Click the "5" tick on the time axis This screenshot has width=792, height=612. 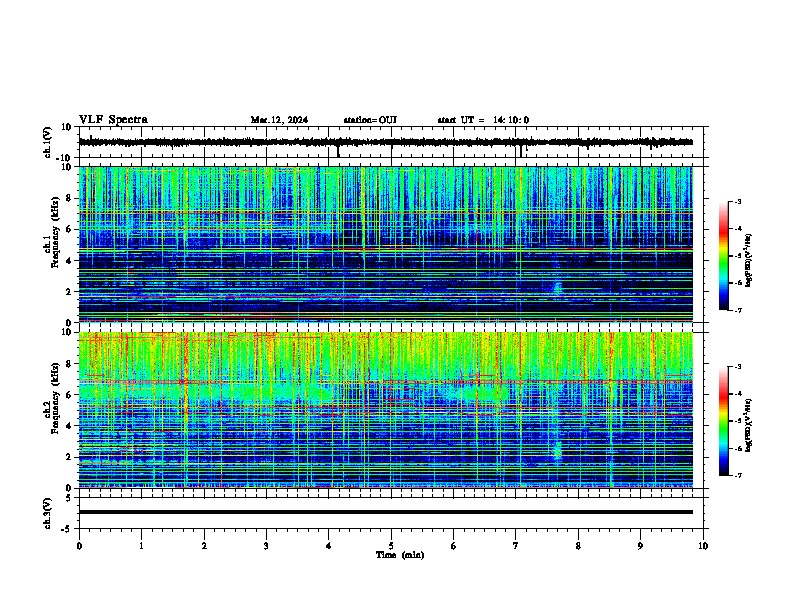click(x=391, y=546)
